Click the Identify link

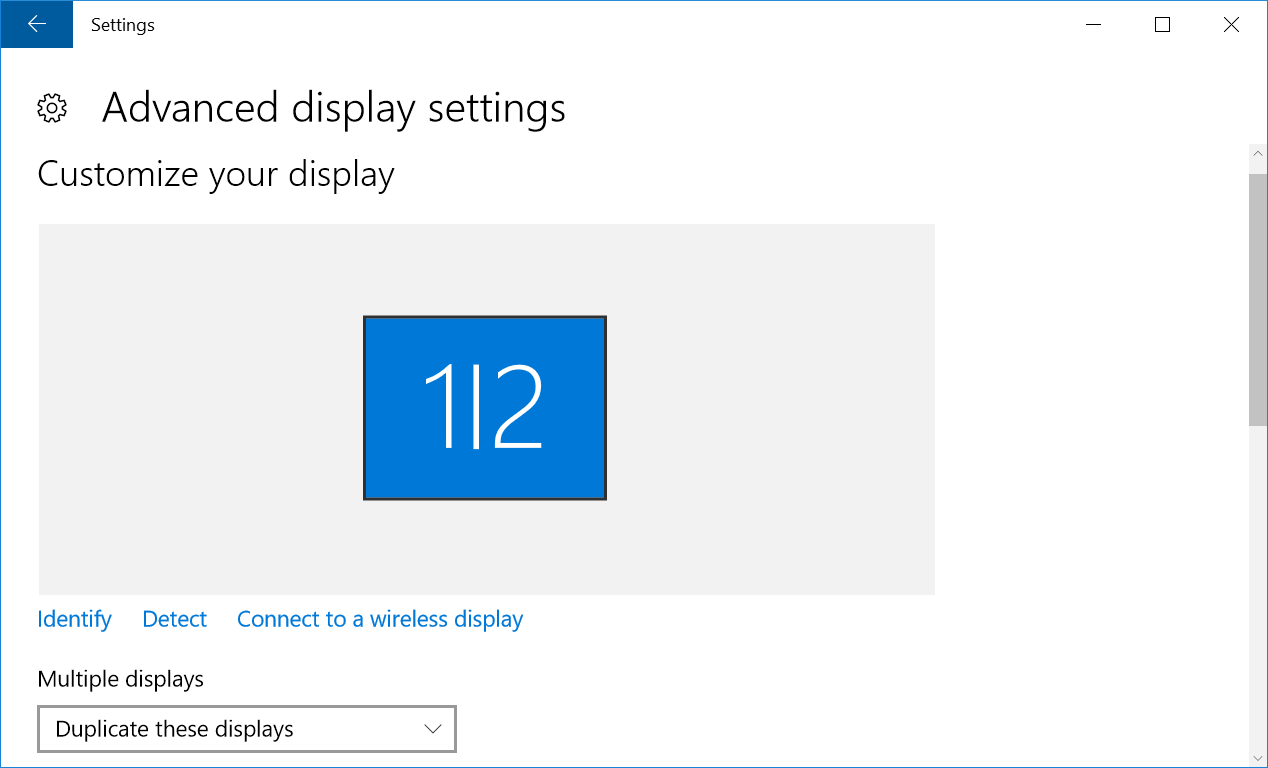click(x=74, y=619)
